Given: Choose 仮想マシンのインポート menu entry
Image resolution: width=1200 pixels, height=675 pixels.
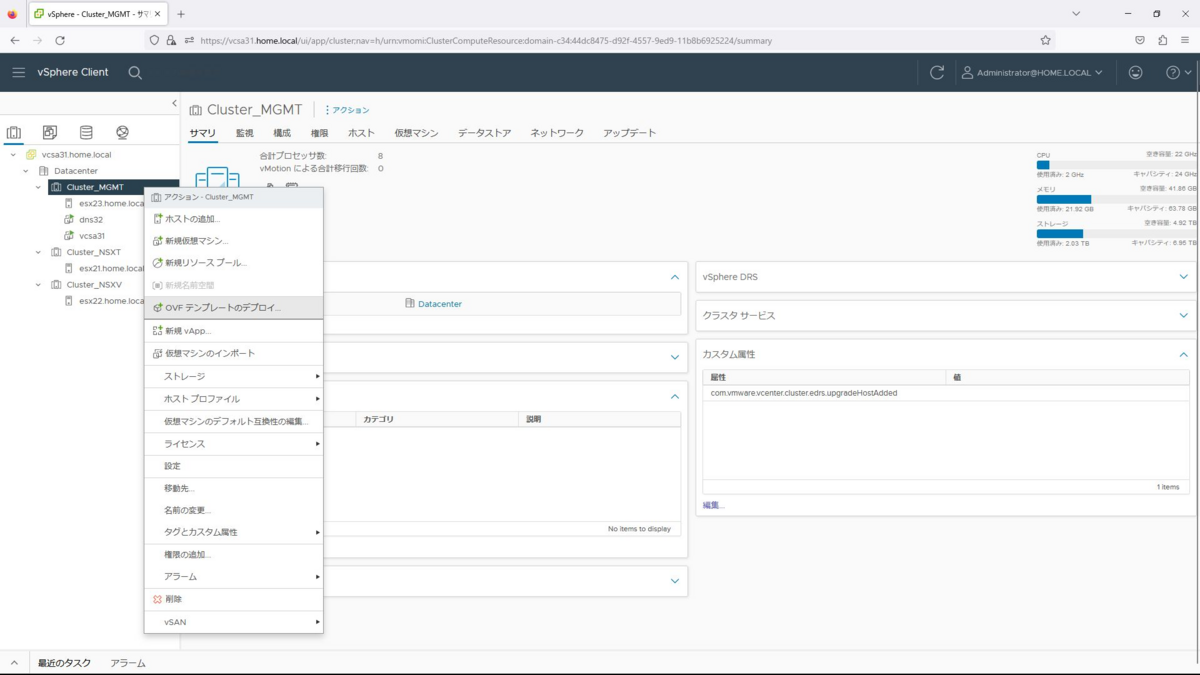Looking at the screenshot, I should (x=233, y=354).
